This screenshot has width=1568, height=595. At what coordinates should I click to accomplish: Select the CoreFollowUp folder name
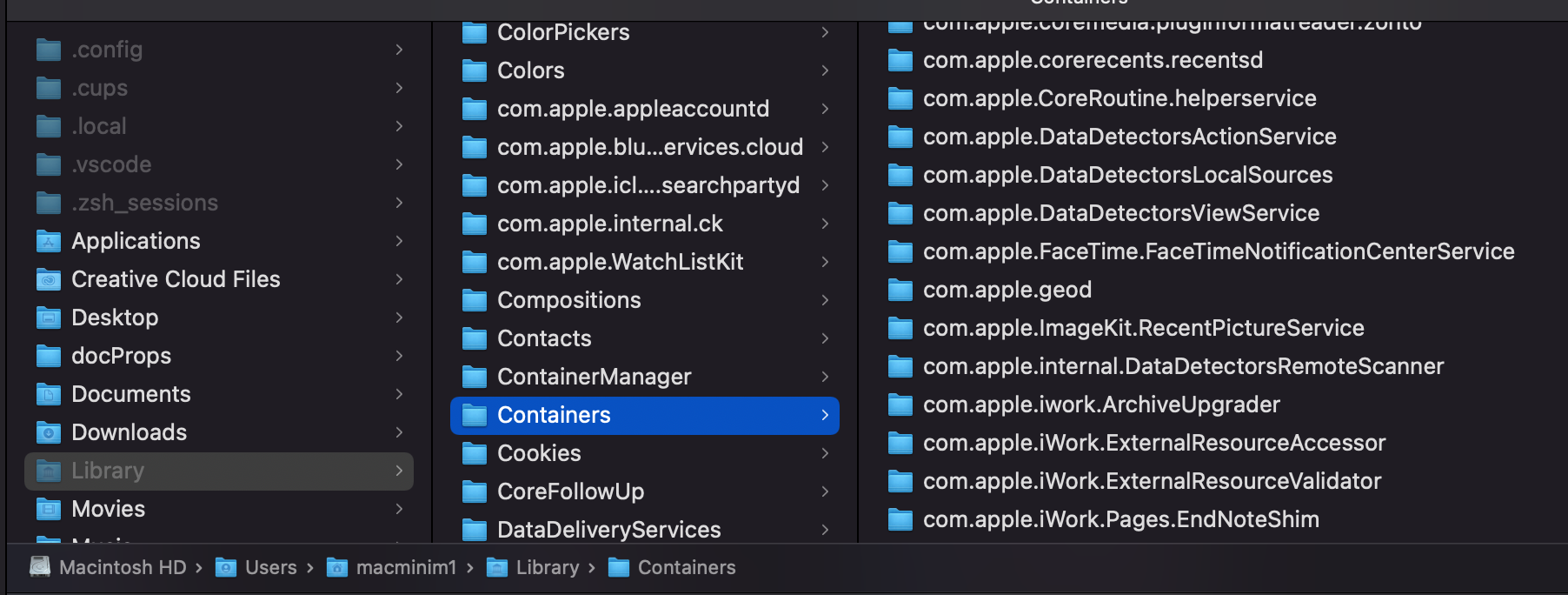(x=570, y=491)
